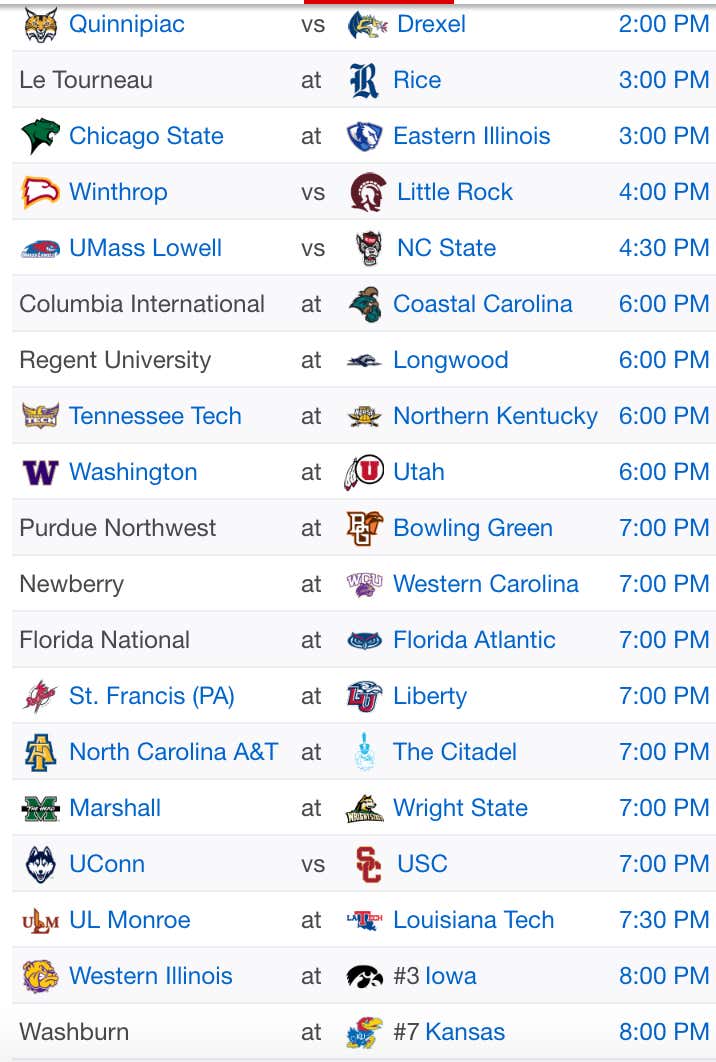Click the Iowa Hawkeyes tigerhawk logo
This screenshot has width=716, height=1062.
tap(364, 977)
